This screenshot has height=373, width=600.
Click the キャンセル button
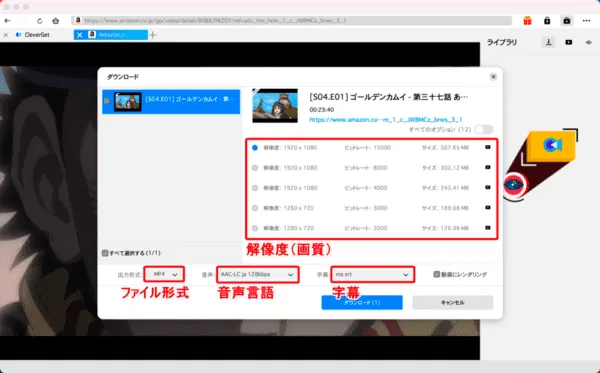tap(453, 302)
